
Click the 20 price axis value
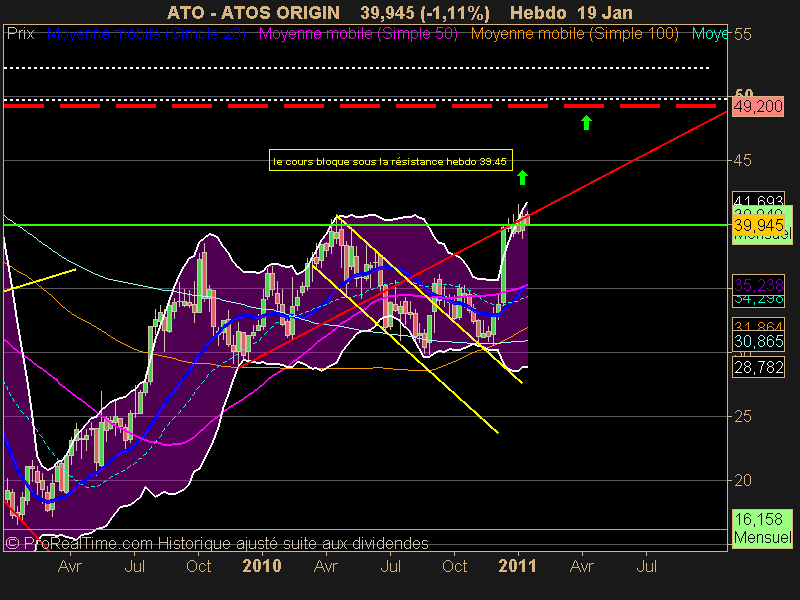743,480
